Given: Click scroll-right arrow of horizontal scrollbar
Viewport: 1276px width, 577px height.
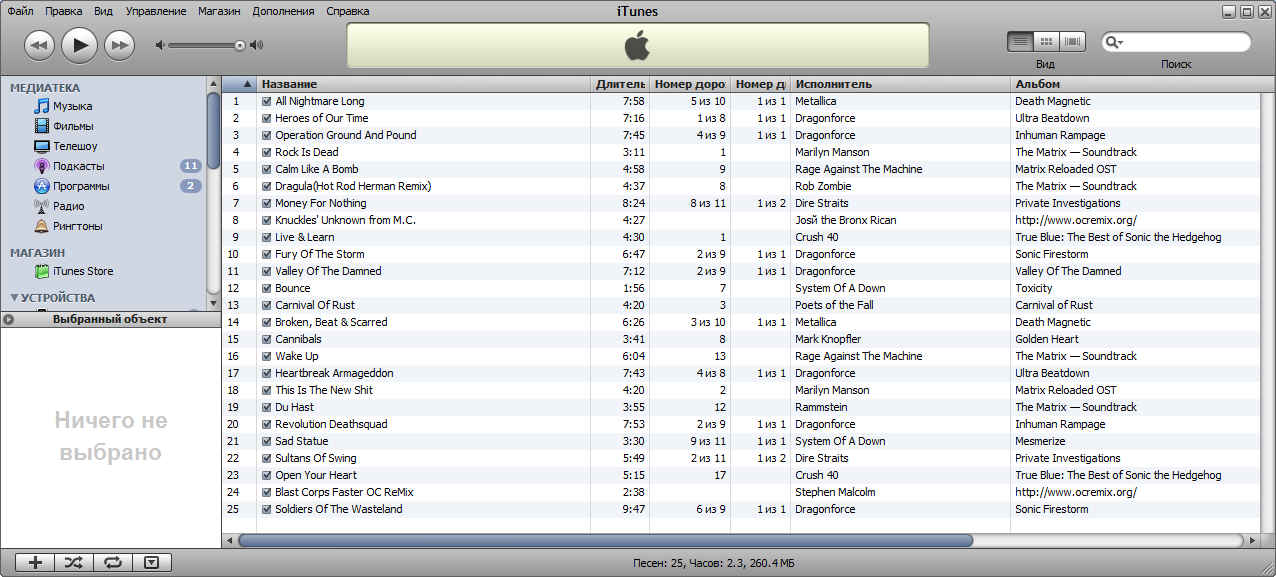Looking at the screenshot, I should [x=1253, y=540].
